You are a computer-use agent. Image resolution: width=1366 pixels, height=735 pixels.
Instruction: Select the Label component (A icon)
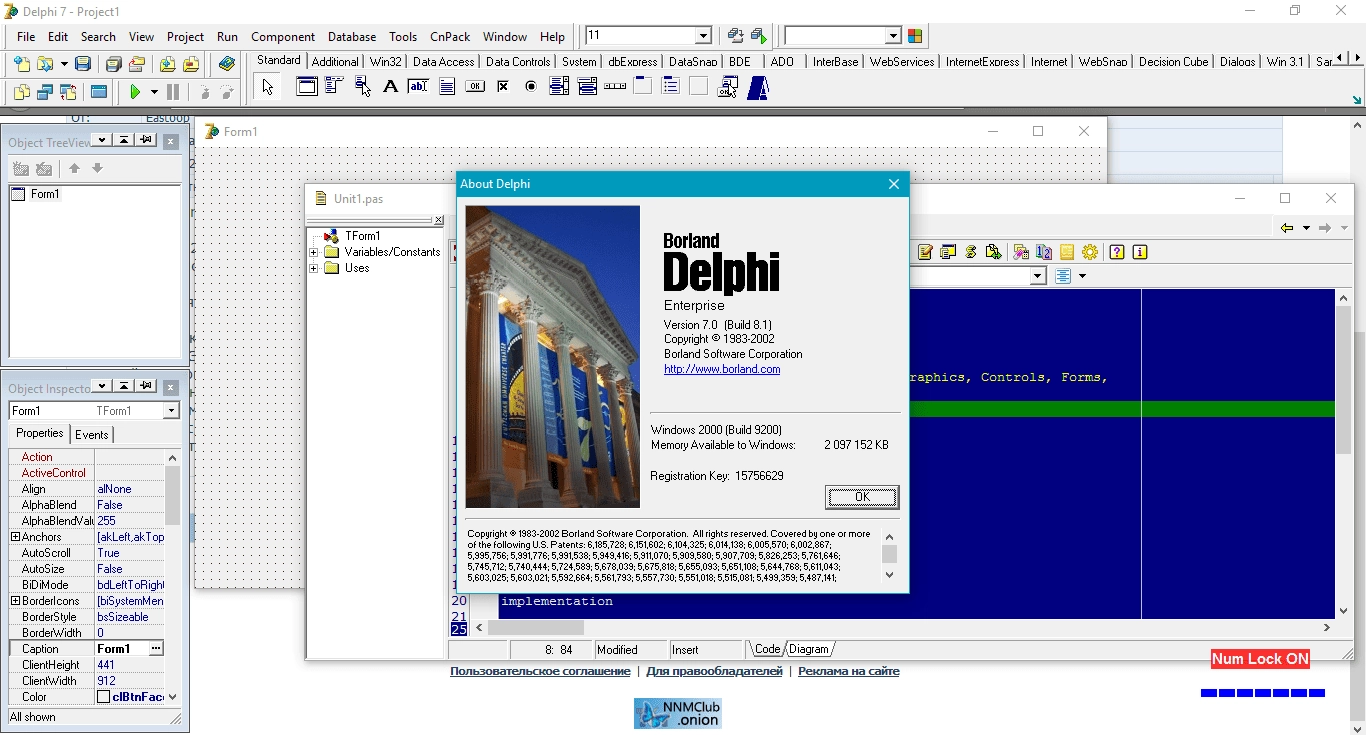coord(390,87)
